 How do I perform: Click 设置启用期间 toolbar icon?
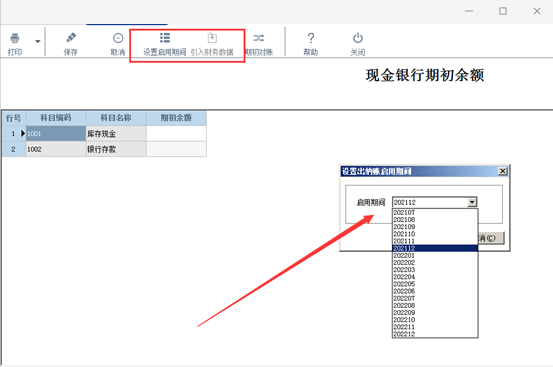pyautogui.click(x=165, y=38)
